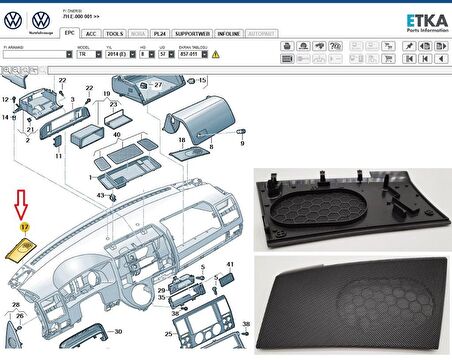Expand the year dropdown showing 2014

point(121,54)
